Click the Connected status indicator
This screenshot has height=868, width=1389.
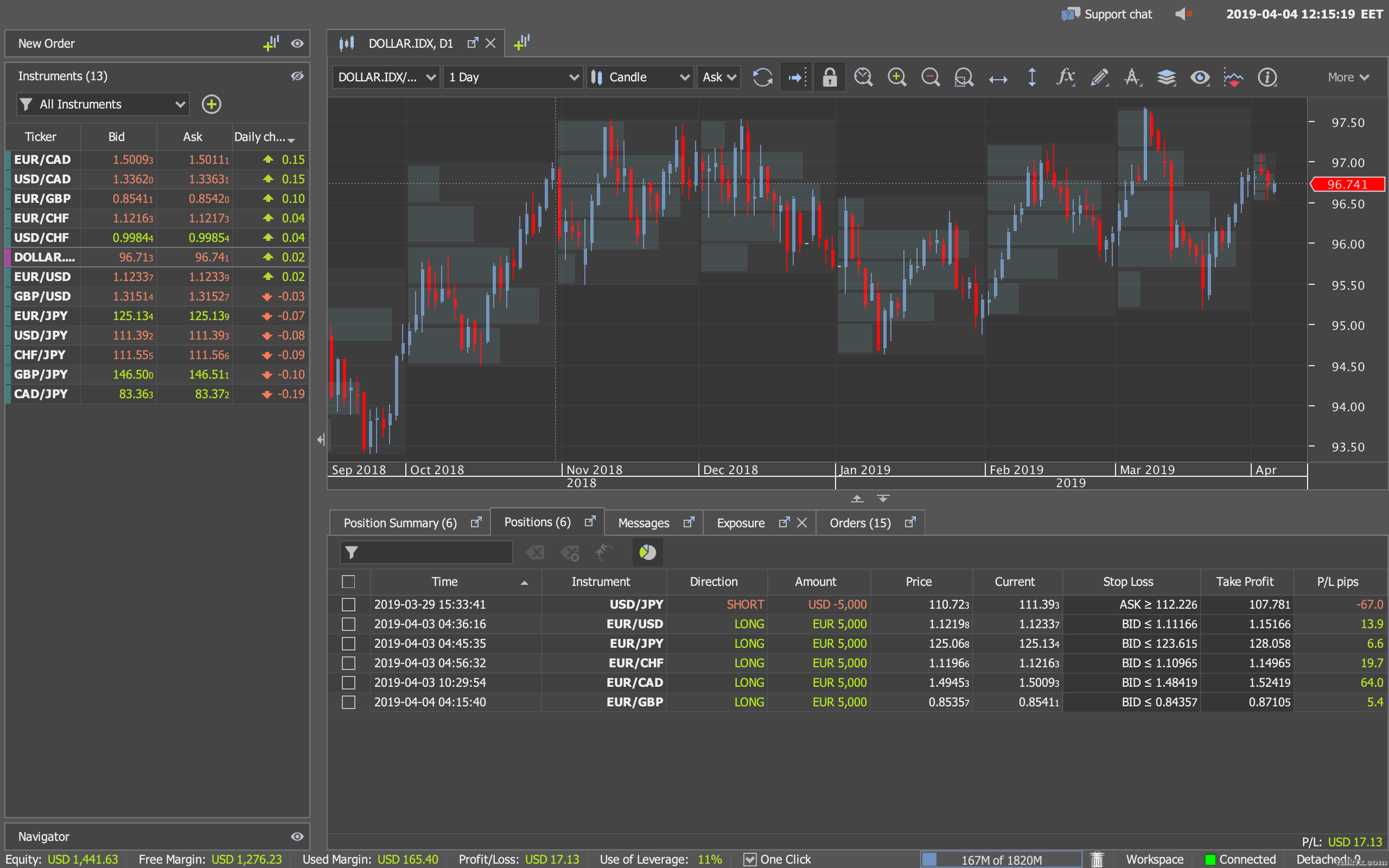pos(1240,859)
